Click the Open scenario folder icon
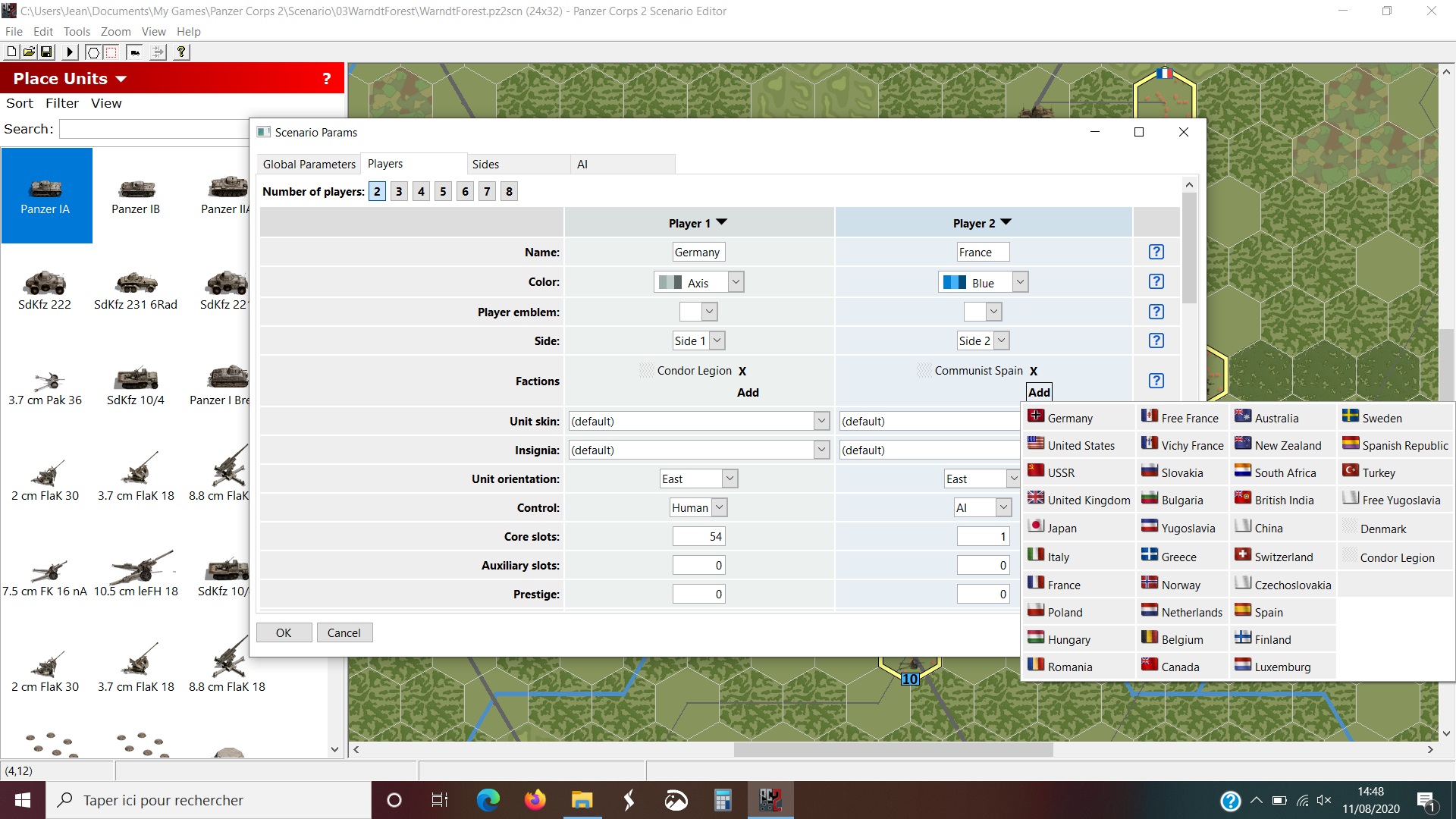1456x819 pixels. [29, 52]
